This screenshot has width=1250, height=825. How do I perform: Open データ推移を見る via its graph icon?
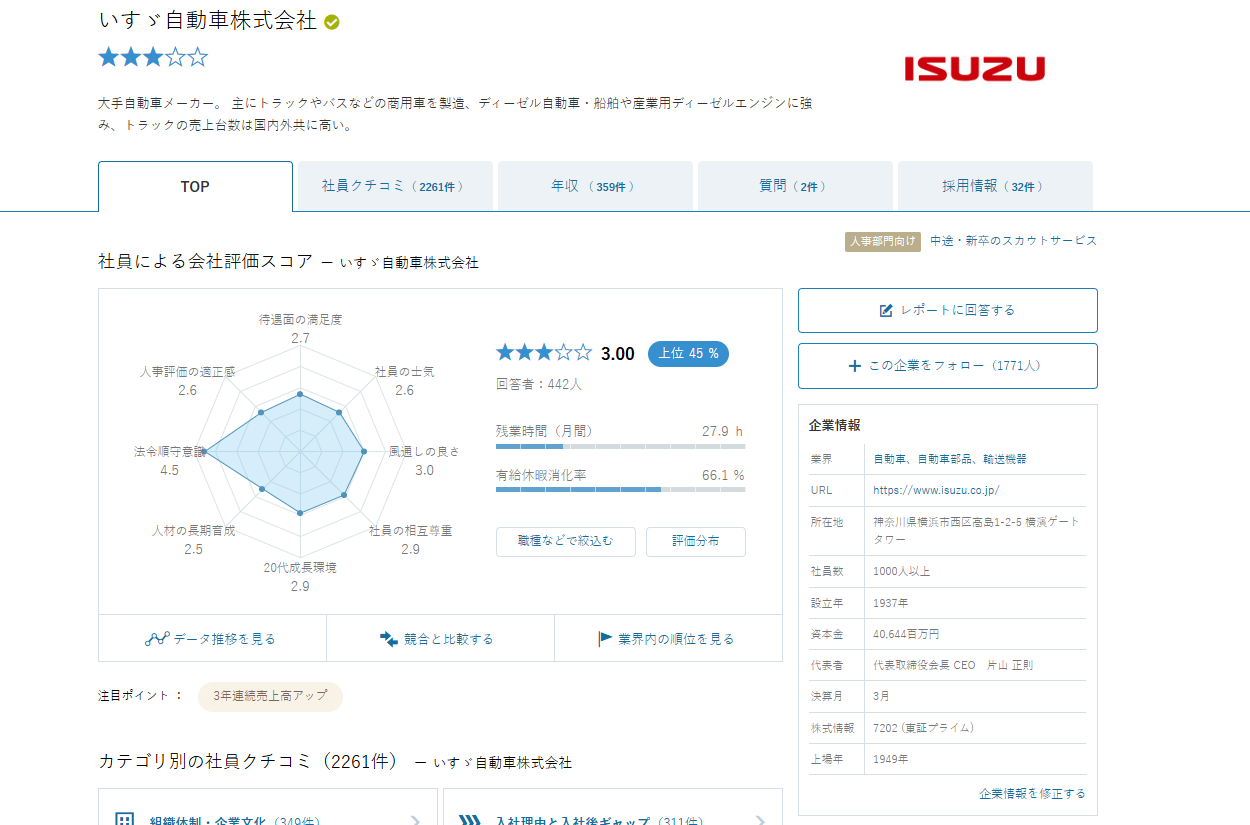click(x=157, y=639)
